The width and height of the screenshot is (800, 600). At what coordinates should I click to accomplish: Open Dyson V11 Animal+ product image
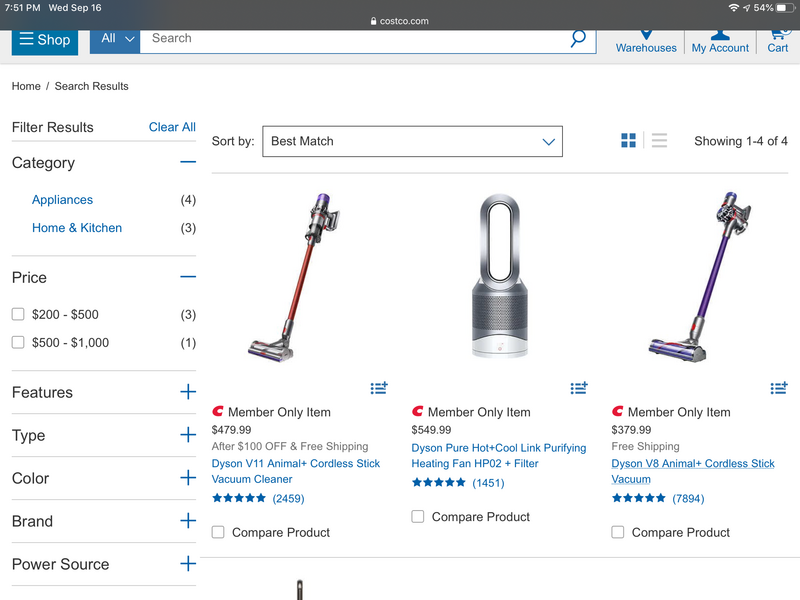coord(295,277)
